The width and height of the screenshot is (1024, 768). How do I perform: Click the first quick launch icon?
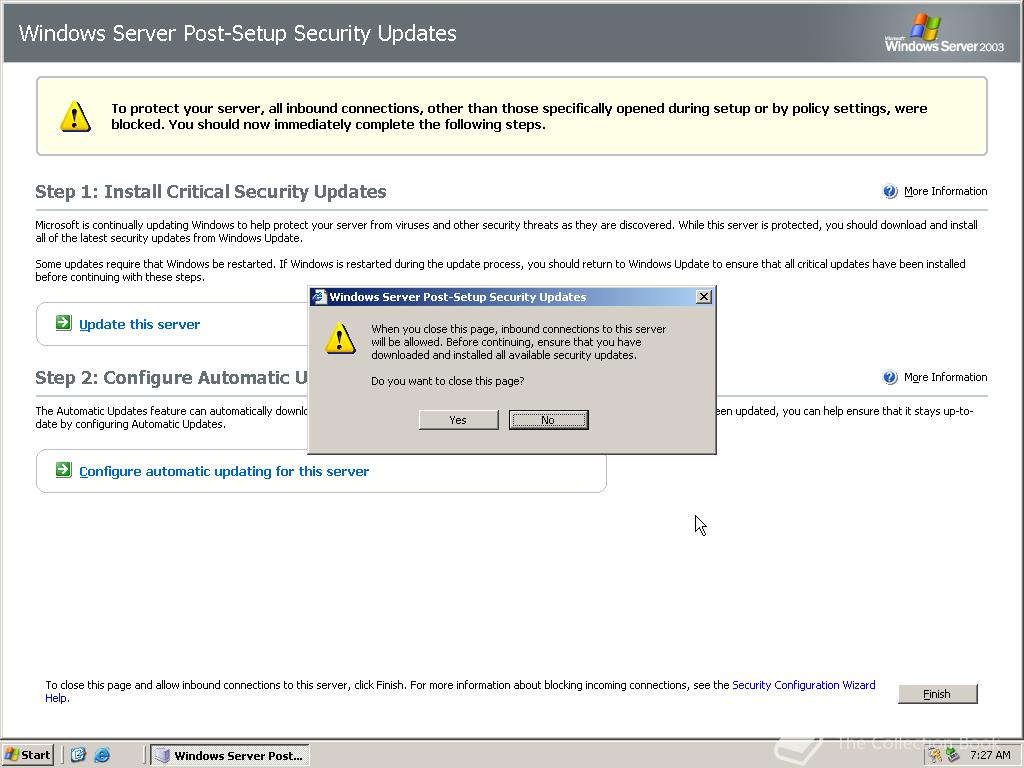click(x=78, y=756)
